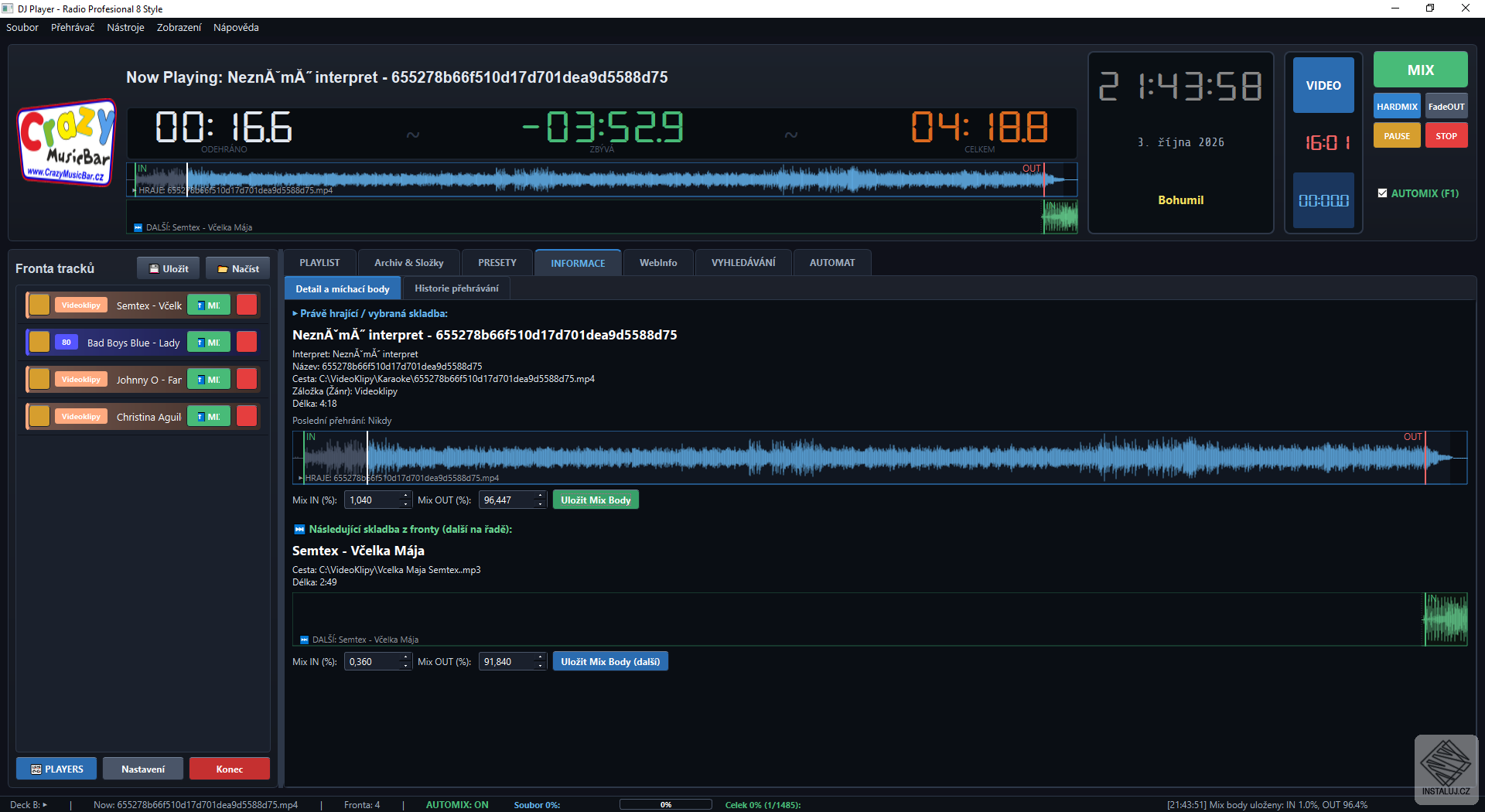Click the FadeOUT button
This screenshot has height=812, width=1485.
[1446, 107]
